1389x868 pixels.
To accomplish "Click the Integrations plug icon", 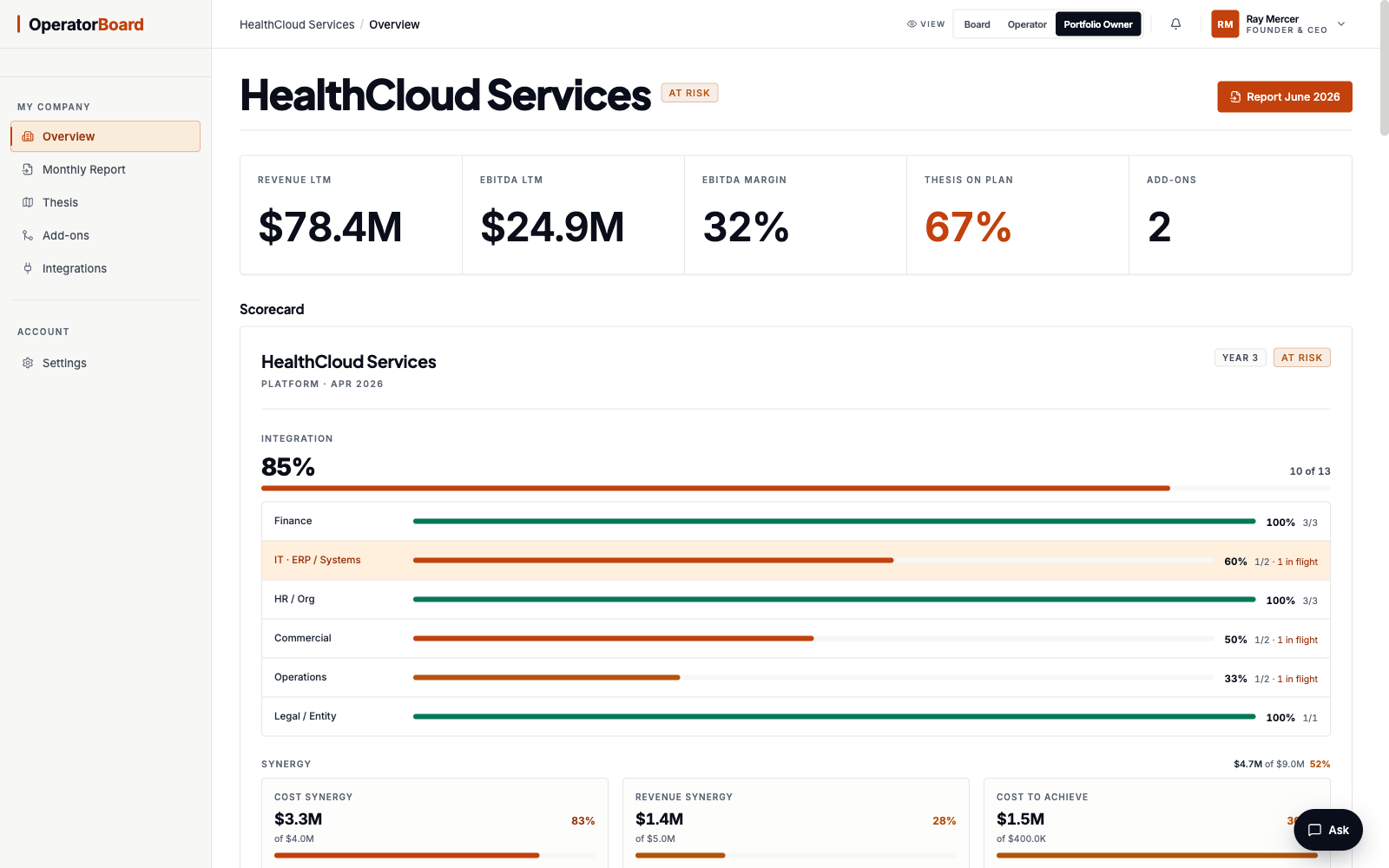I will (x=28, y=268).
